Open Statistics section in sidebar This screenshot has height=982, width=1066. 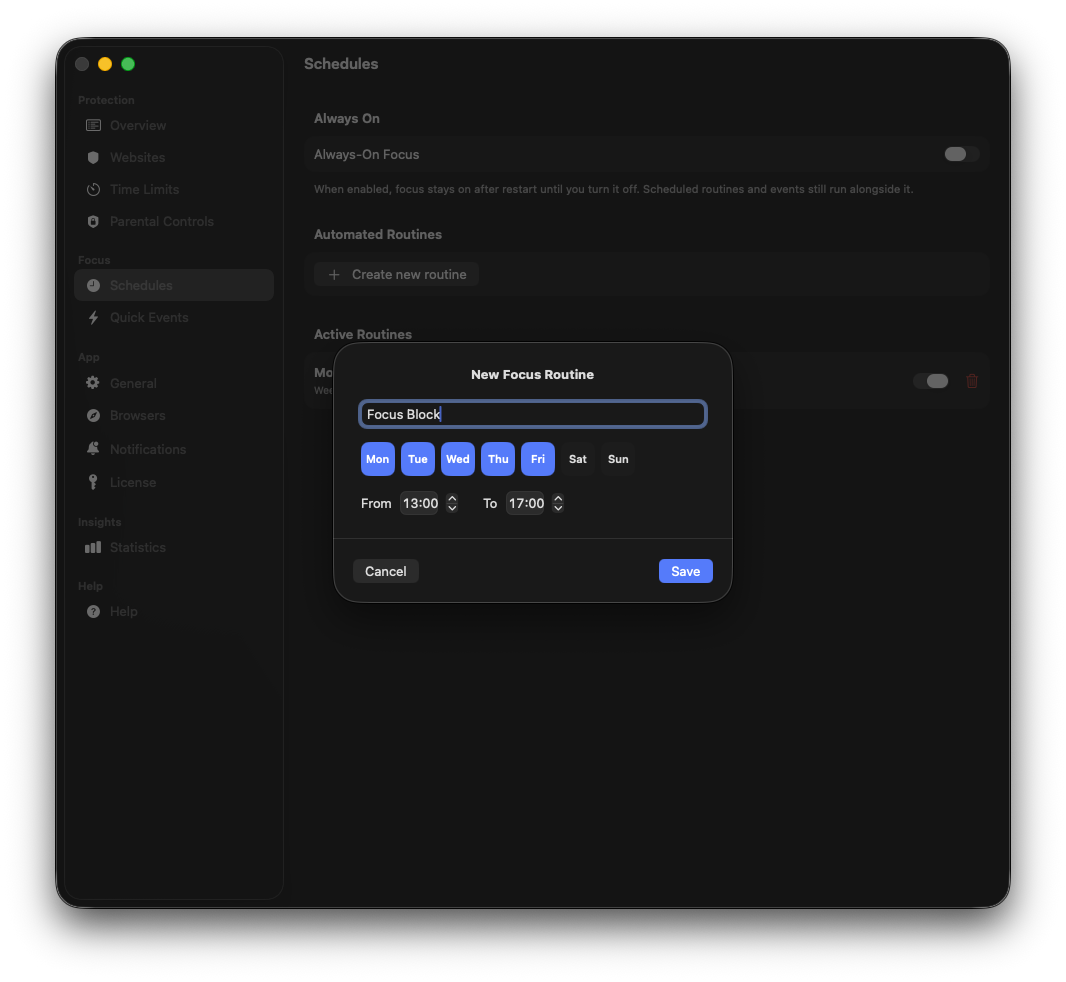[x=174, y=547]
